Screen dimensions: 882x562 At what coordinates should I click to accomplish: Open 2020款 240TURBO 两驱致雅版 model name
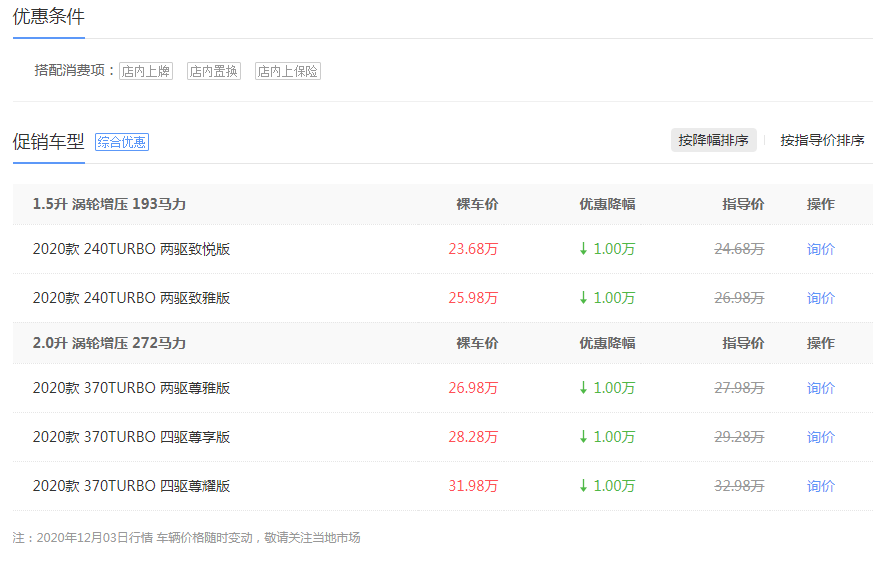click(131, 298)
